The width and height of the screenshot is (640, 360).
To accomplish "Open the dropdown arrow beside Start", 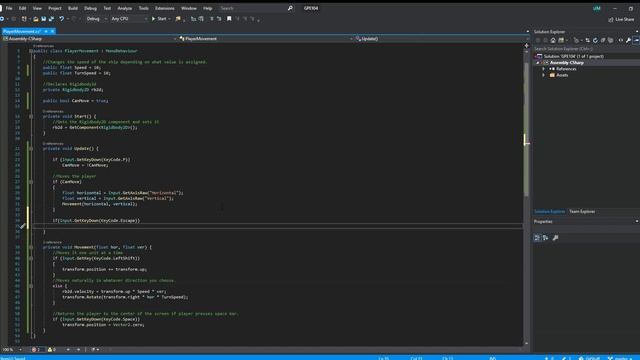I will pos(169,19).
